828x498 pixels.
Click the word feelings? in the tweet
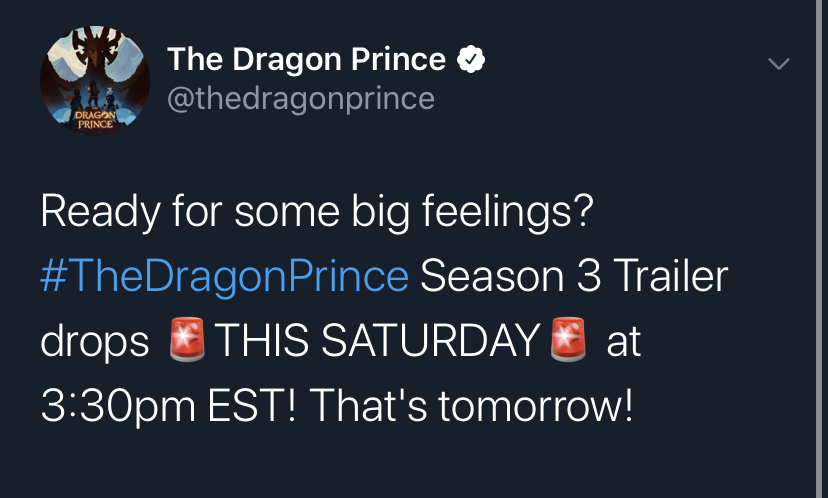(508, 211)
